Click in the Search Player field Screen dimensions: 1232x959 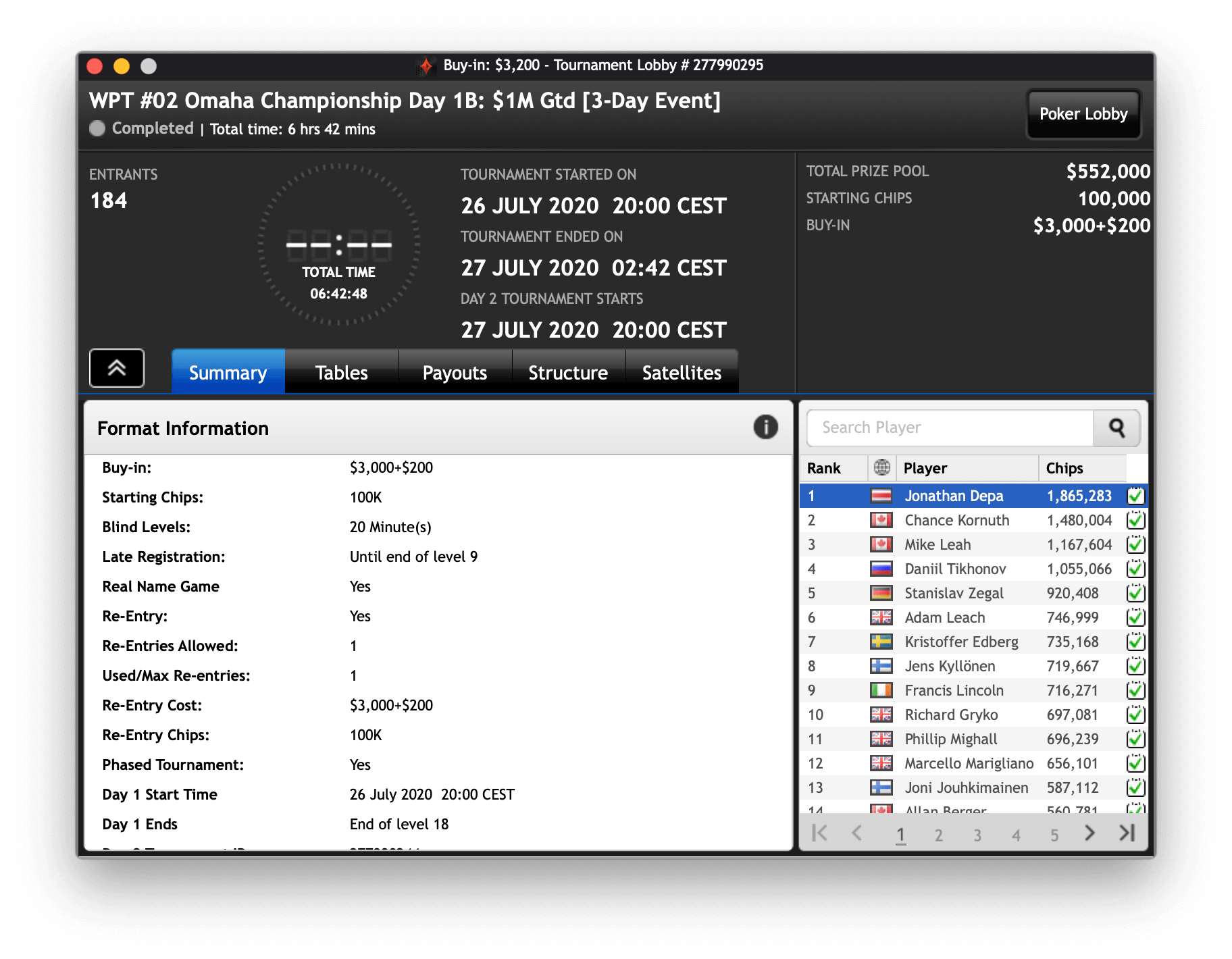pos(949,428)
